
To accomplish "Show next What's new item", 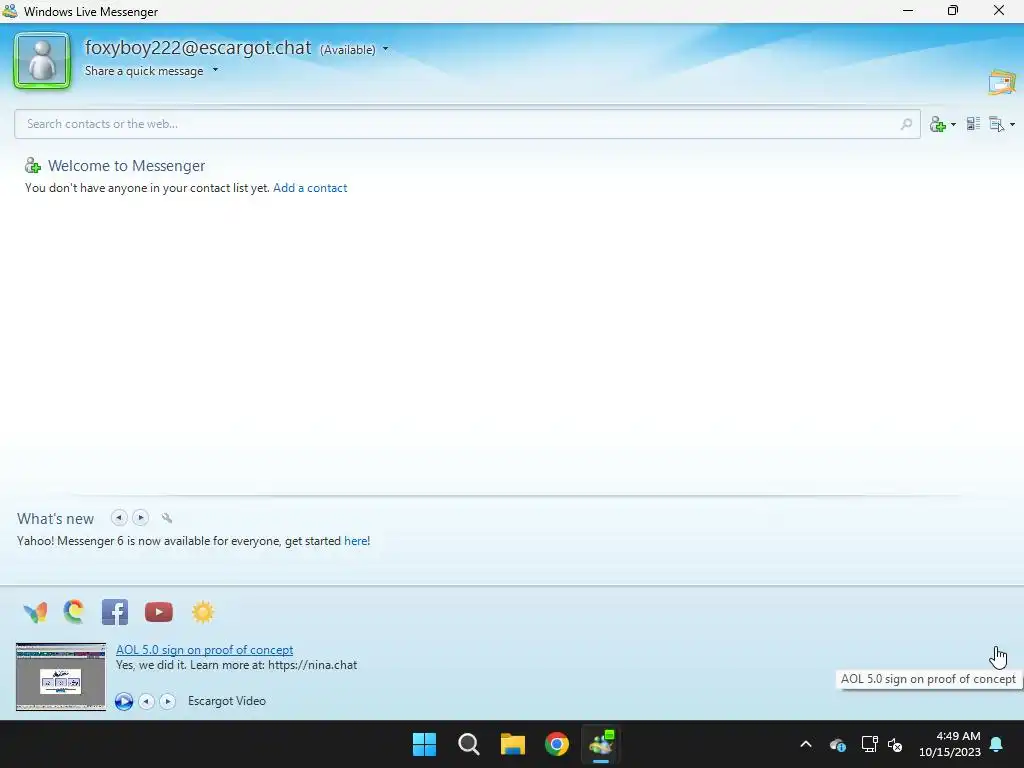I will pyautogui.click(x=140, y=518).
